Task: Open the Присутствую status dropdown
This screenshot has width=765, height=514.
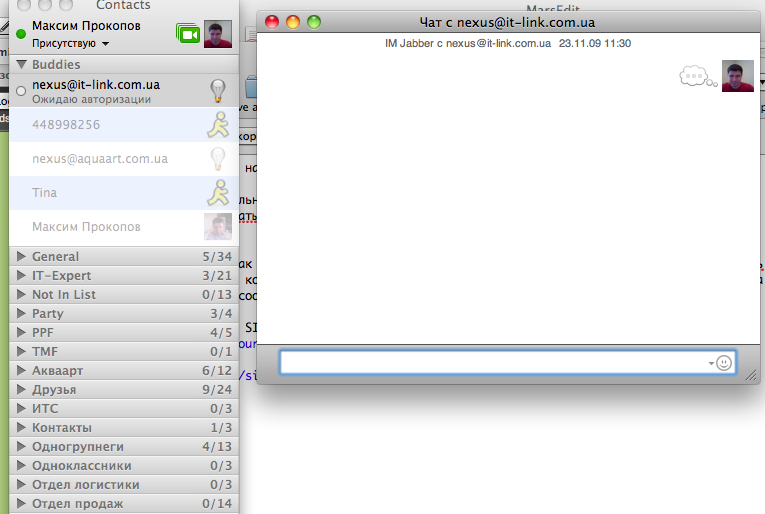Action: pyautogui.click(x=70, y=43)
